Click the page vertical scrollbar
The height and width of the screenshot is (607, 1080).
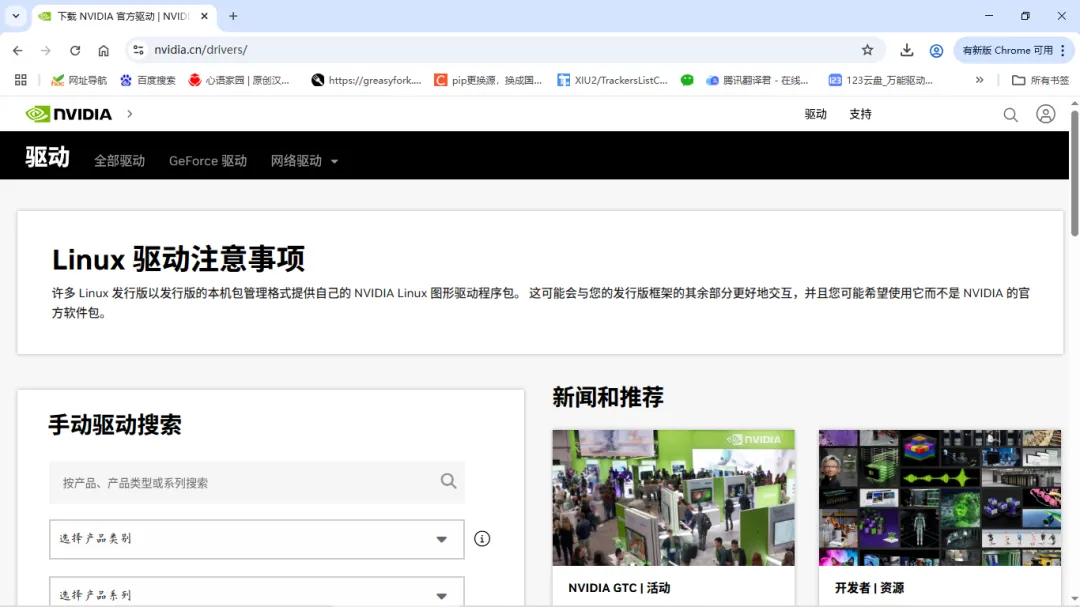coord(1074,172)
